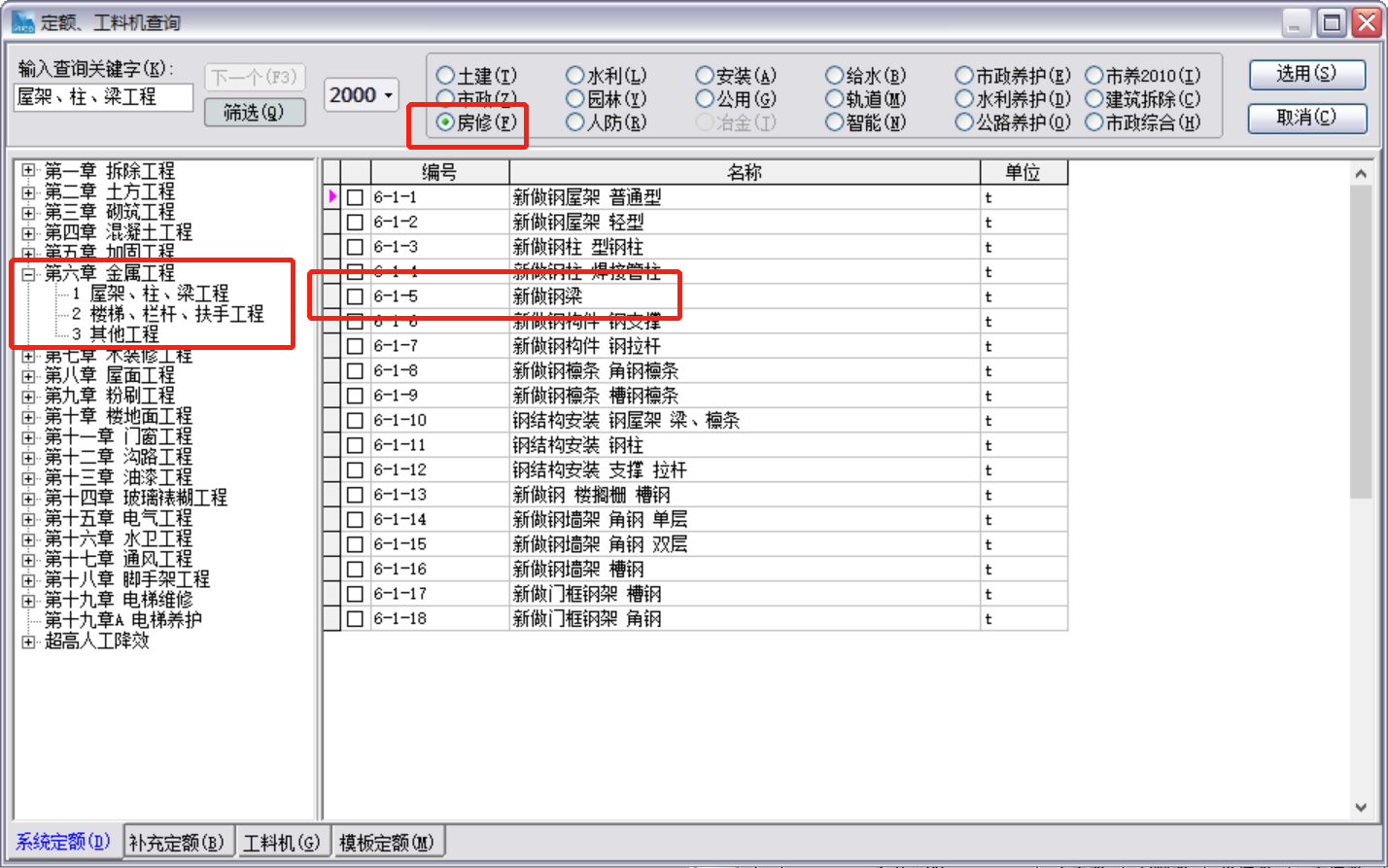
Task: Click the scroll-down arrow of the table scrollbar
Action: coord(1361,809)
